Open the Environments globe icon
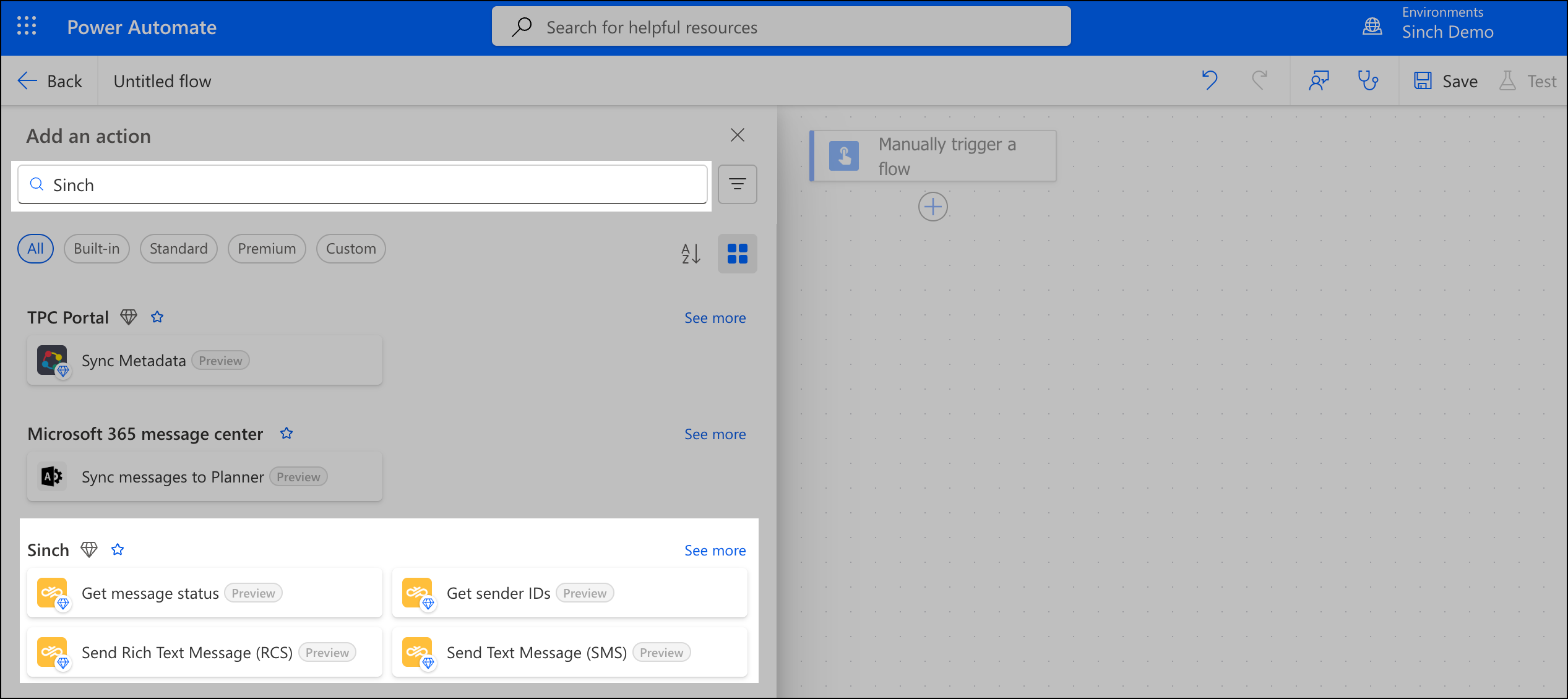 [1372, 27]
